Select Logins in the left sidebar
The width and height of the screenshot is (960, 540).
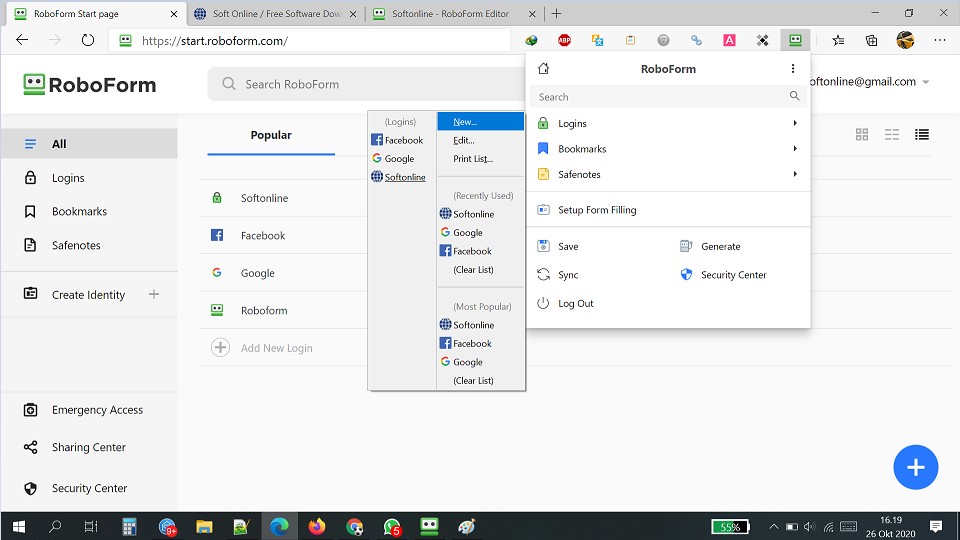pyautogui.click(x=89, y=178)
